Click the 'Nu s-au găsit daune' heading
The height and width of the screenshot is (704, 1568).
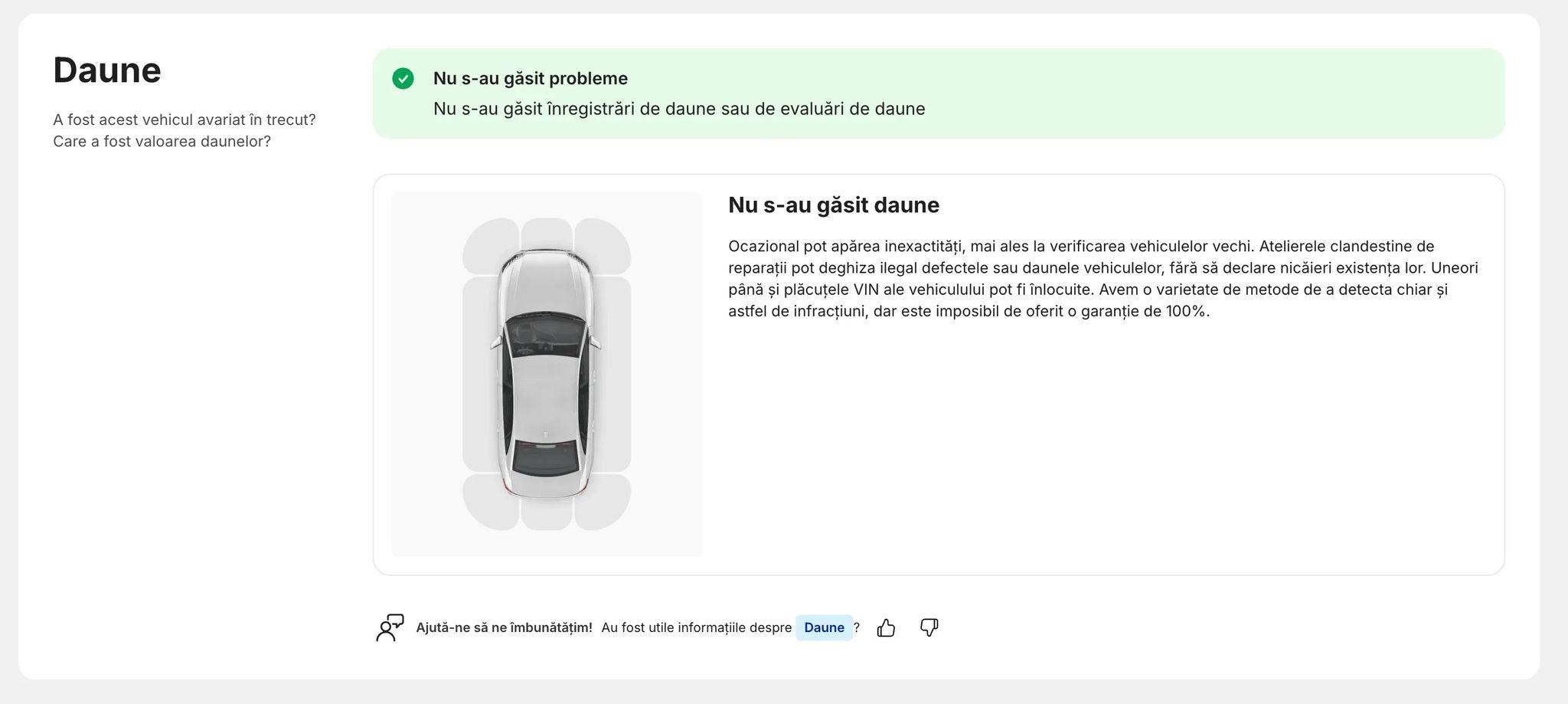click(834, 205)
